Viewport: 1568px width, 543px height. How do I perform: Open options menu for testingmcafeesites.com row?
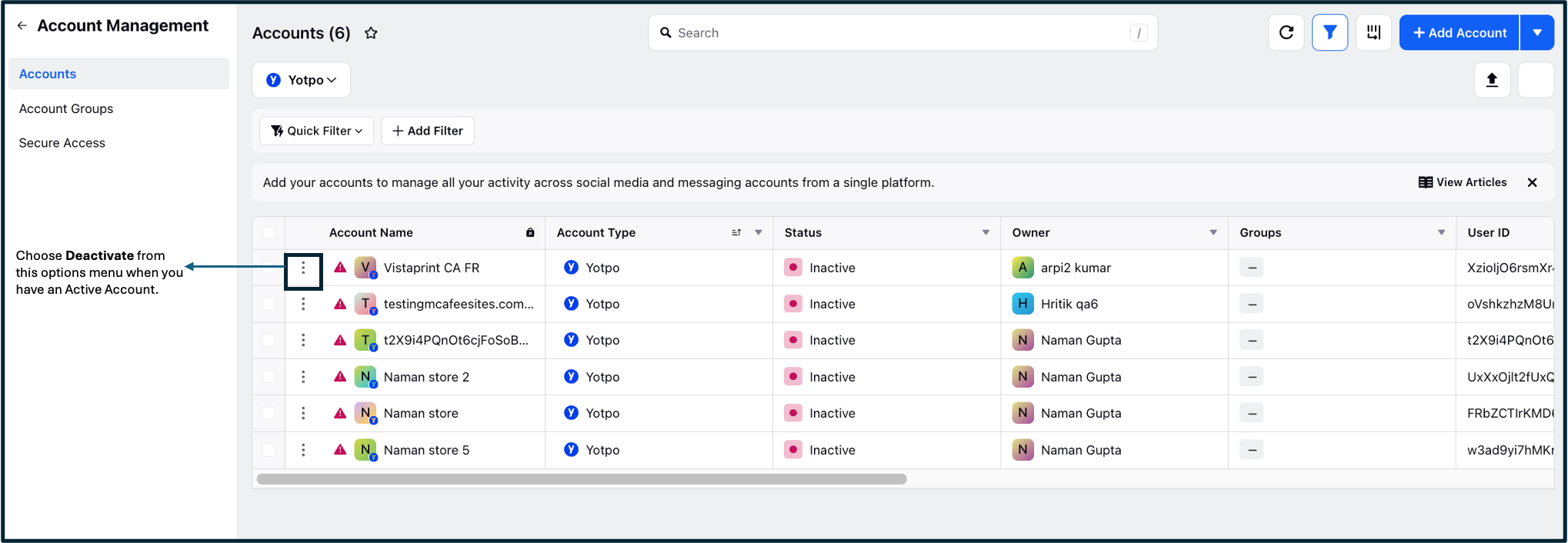pos(303,304)
